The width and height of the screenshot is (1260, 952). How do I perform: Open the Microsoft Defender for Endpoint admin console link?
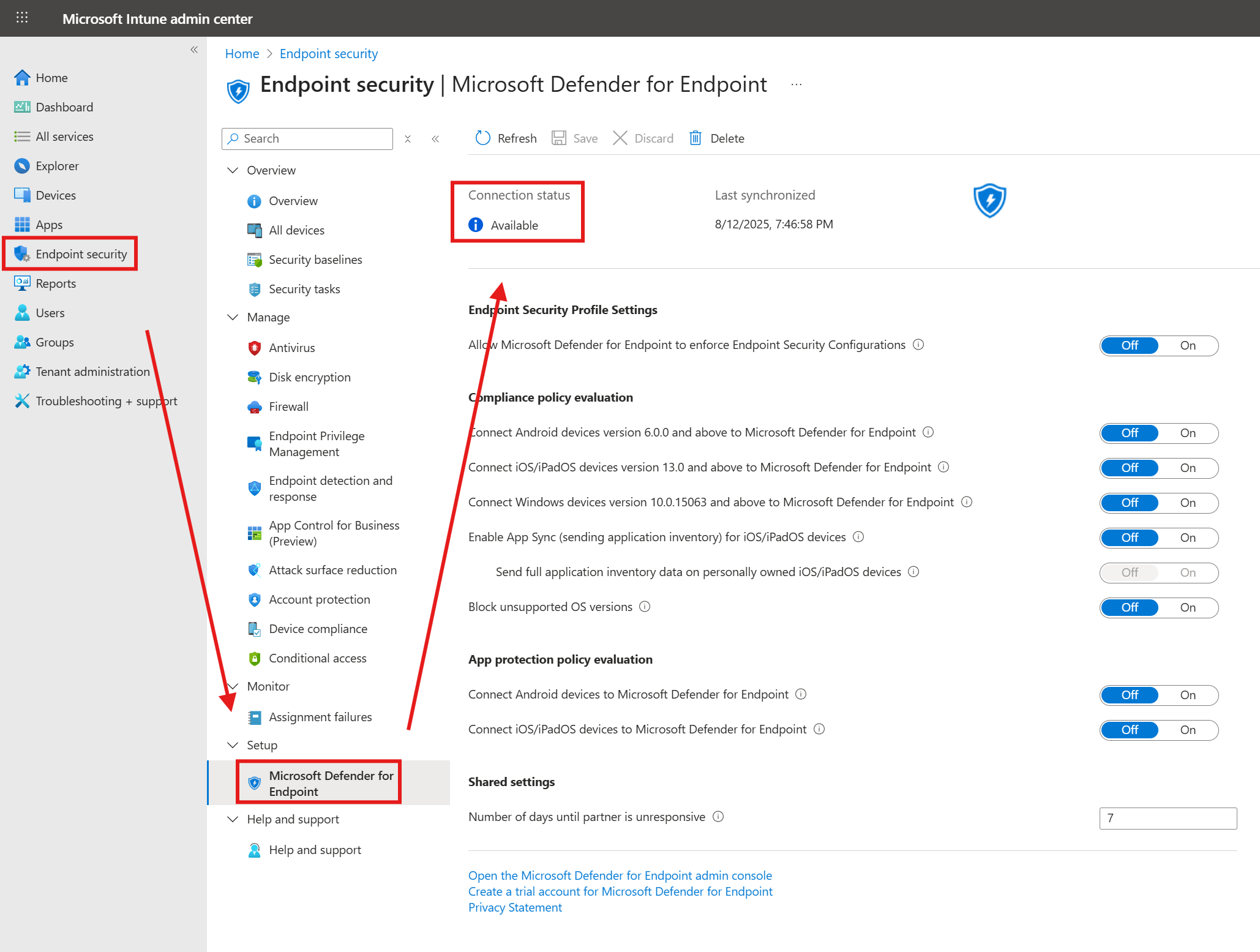(x=620, y=875)
